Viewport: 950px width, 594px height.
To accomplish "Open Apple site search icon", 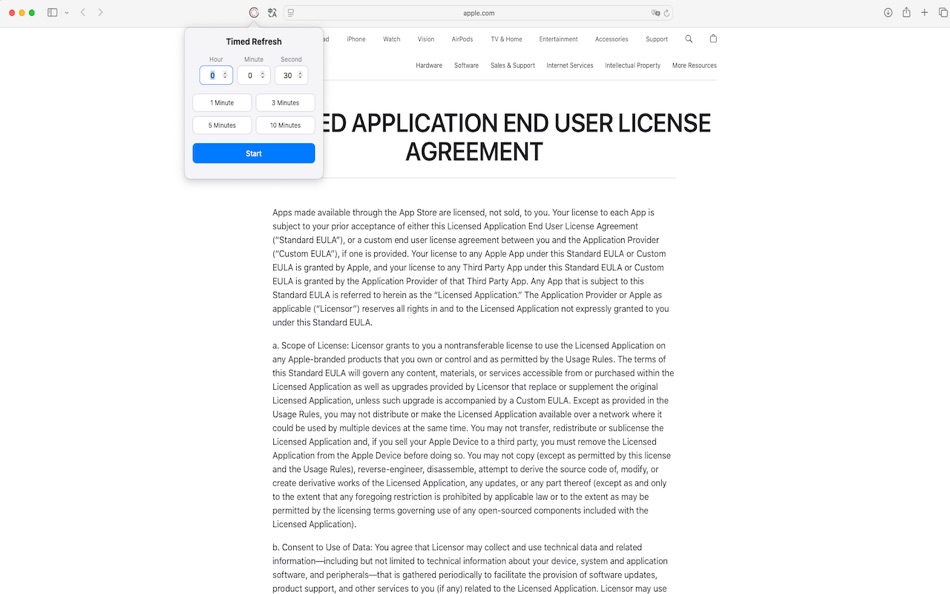I will pos(688,39).
